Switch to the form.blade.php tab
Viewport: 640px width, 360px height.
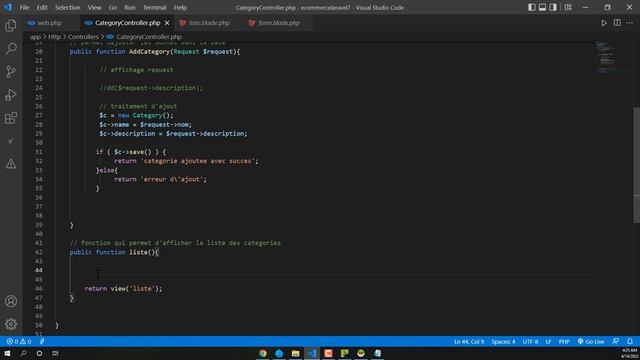point(279,23)
